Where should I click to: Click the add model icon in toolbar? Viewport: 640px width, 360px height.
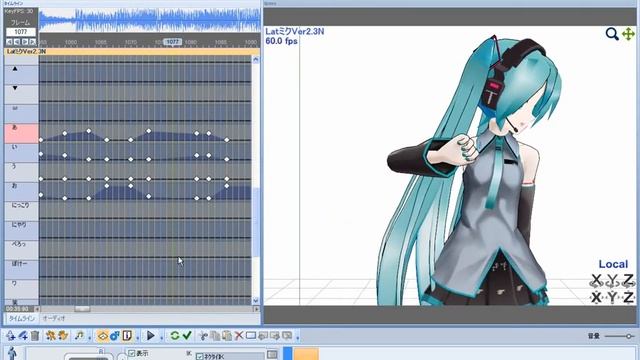(x=11, y=336)
